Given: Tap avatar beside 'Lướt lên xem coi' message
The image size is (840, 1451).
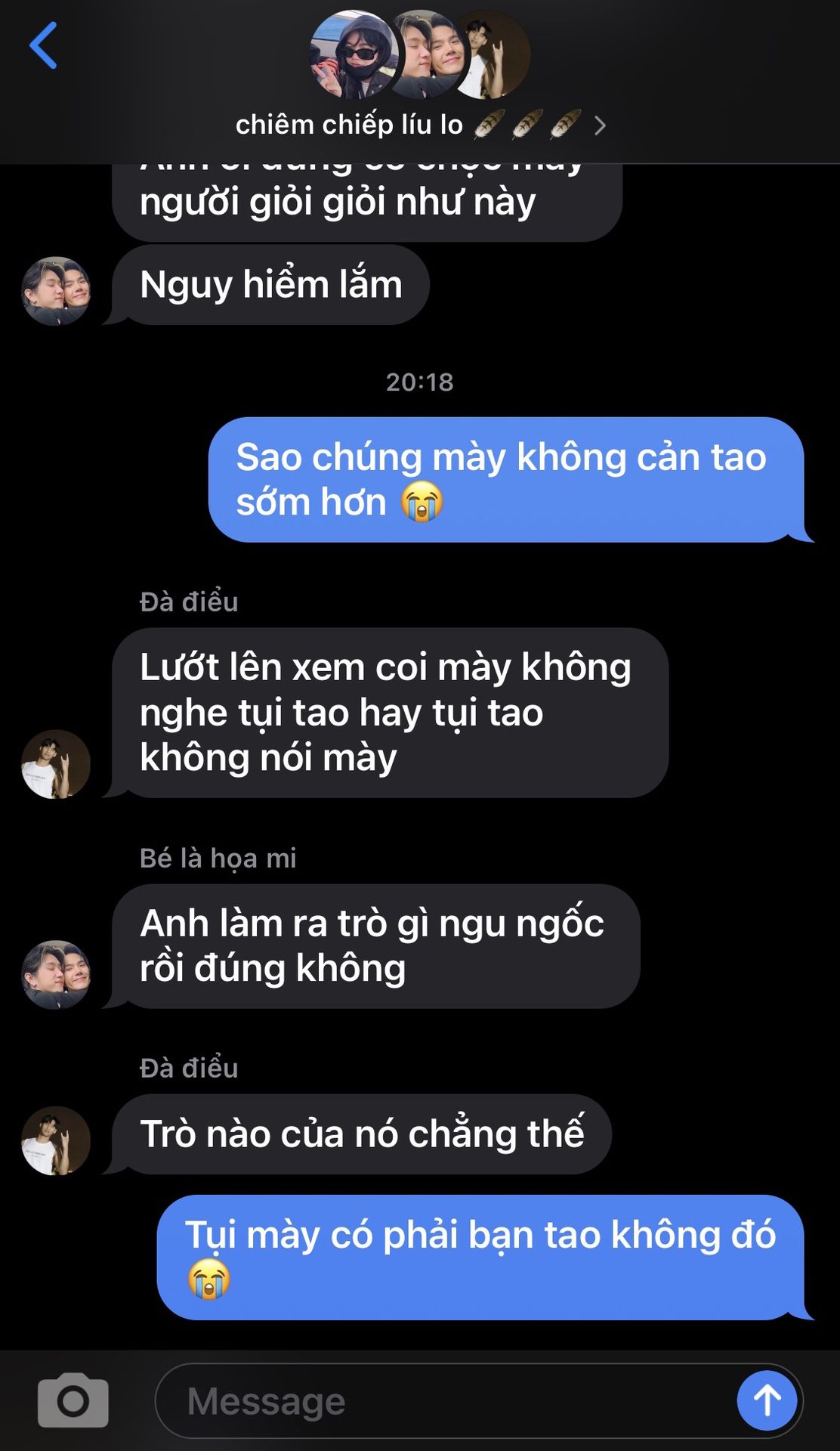Looking at the screenshot, I should pyautogui.click(x=56, y=764).
